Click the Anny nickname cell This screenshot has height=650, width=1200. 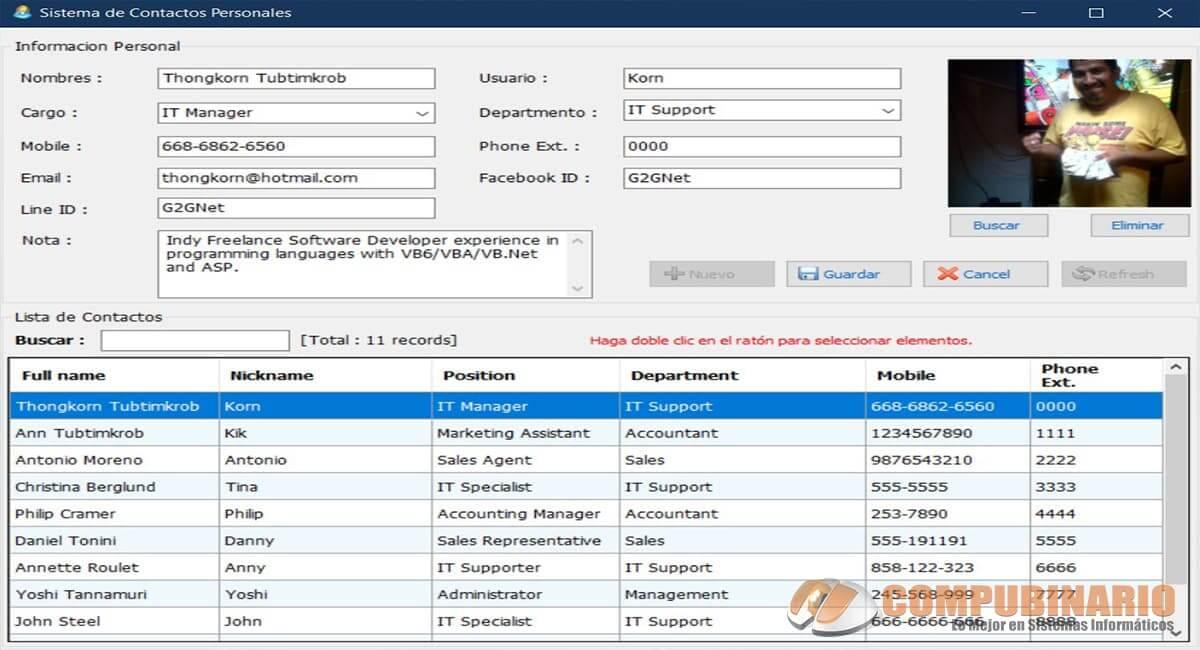point(325,568)
